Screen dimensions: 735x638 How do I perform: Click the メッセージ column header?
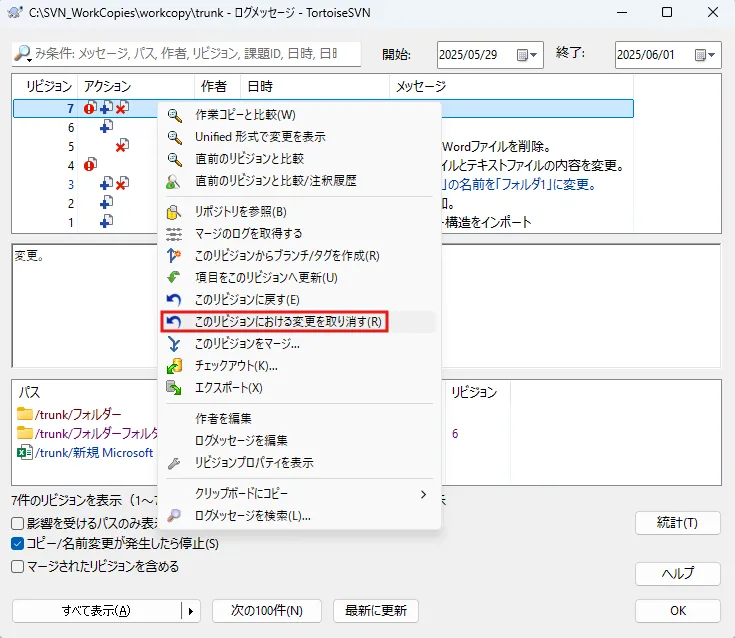tap(511, 86)
